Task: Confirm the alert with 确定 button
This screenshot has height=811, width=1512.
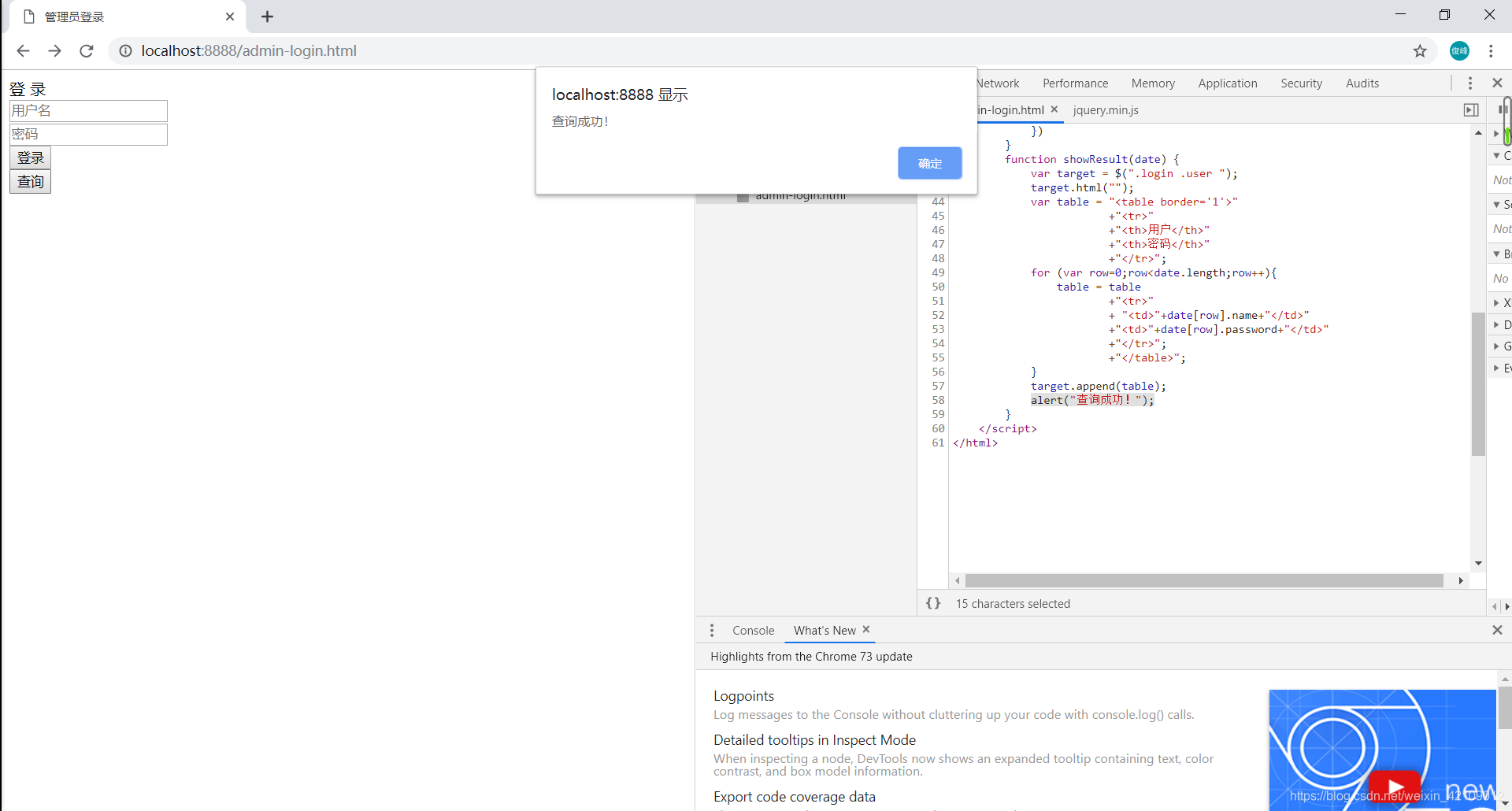Action: pos(930,163)
